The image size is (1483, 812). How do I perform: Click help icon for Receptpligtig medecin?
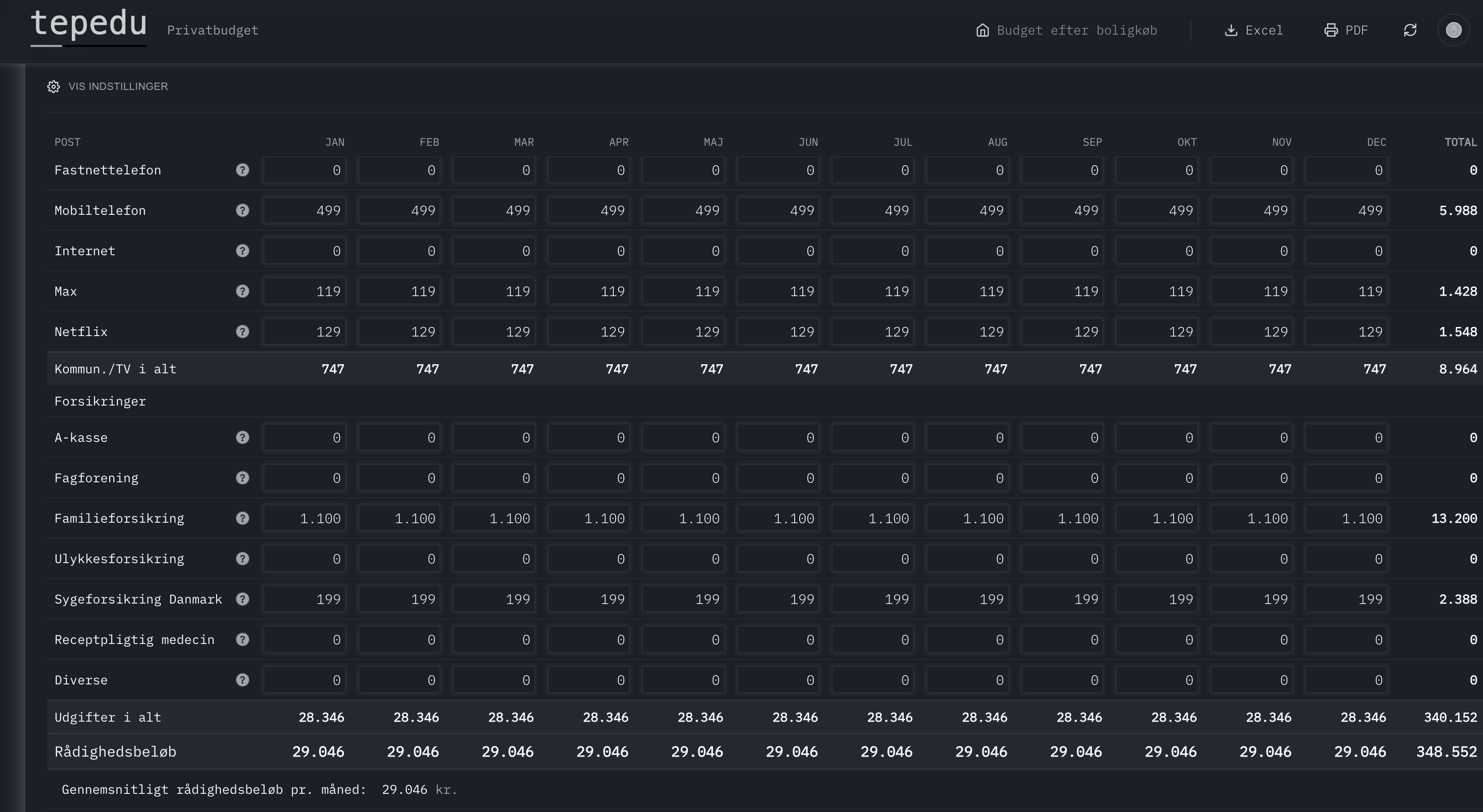pos(242,639)
